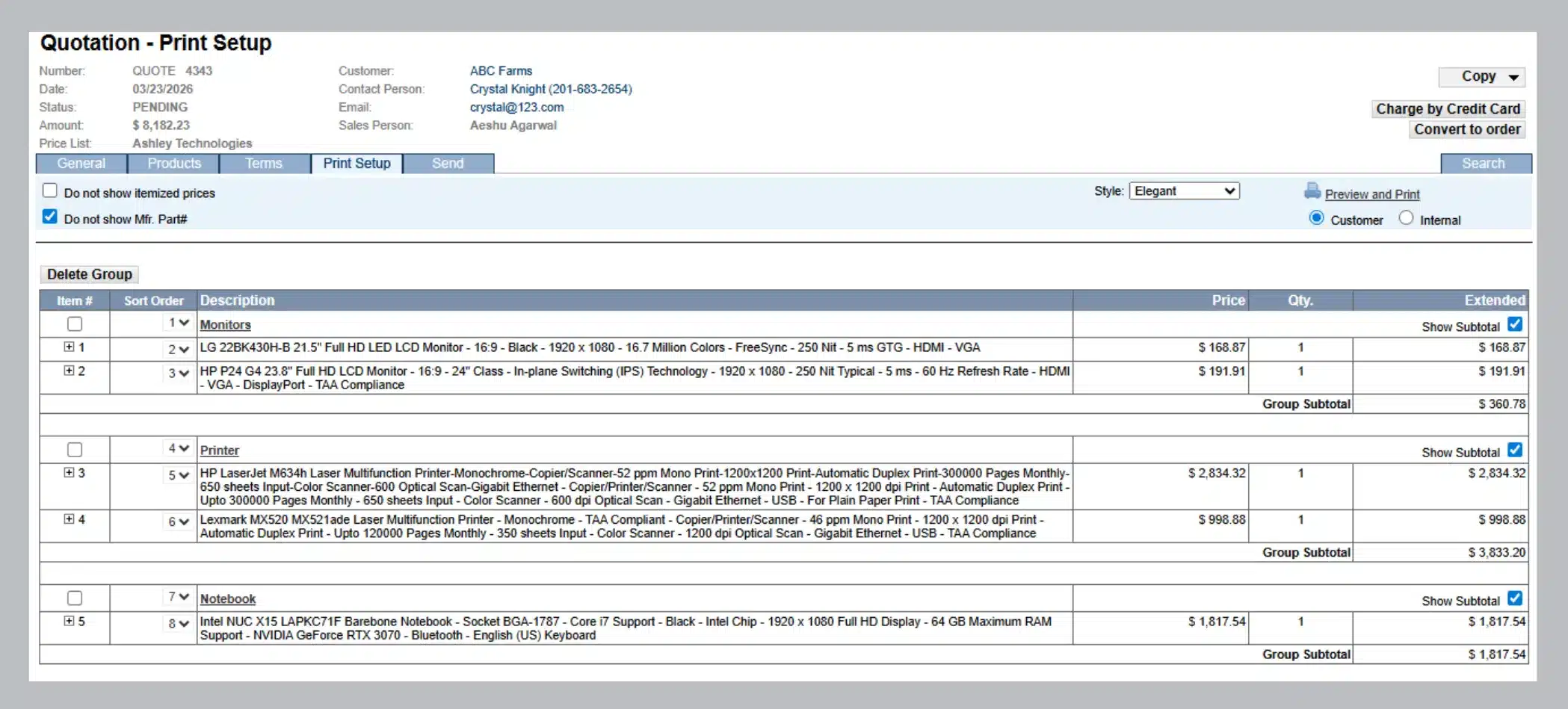The height and width of the screenshot is (709, 1568).
Task: Tick the Printer group selection checkbox
Action: pos(75,450)
